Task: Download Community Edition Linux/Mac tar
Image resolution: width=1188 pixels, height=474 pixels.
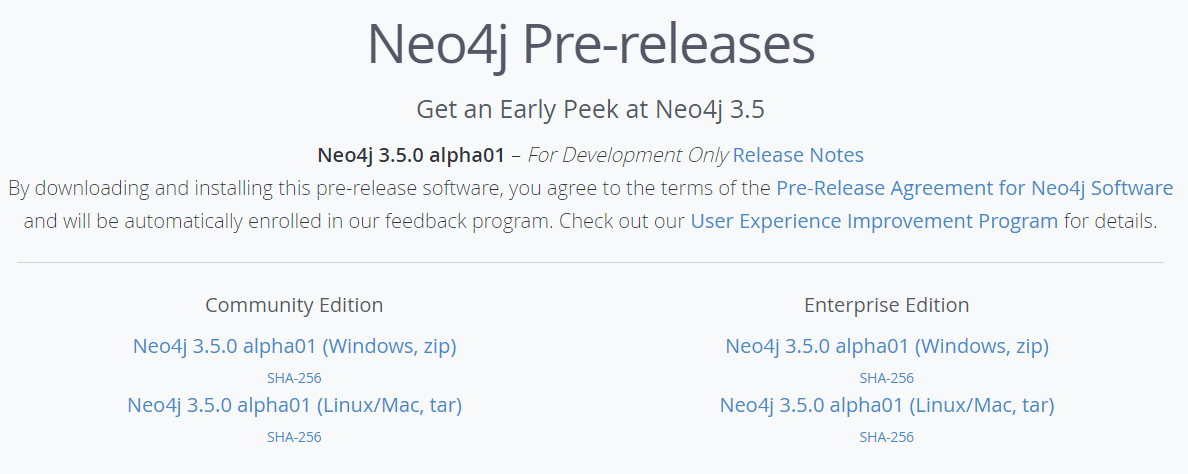Action: (x=294, y=405)
